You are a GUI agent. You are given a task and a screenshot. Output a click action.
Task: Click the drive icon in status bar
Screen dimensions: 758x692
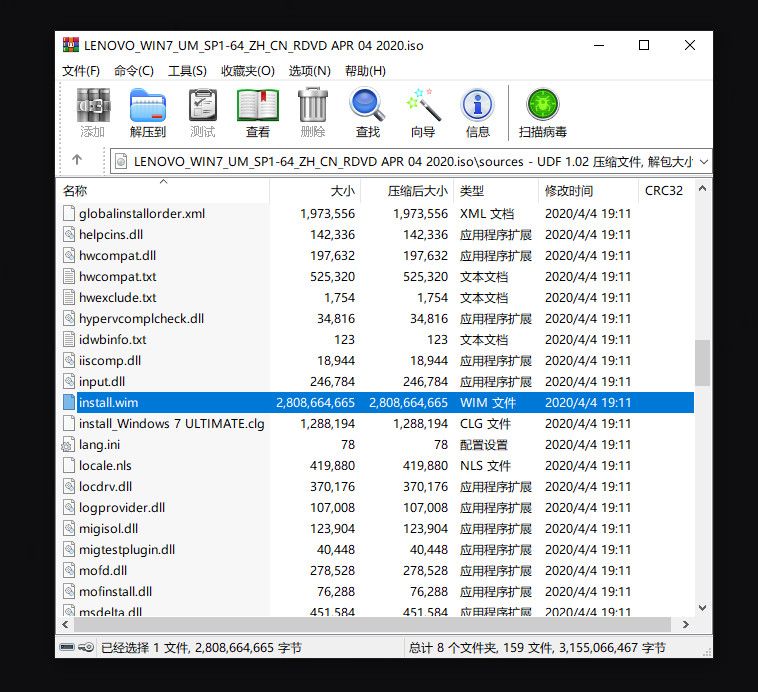[x=67, y=647]
